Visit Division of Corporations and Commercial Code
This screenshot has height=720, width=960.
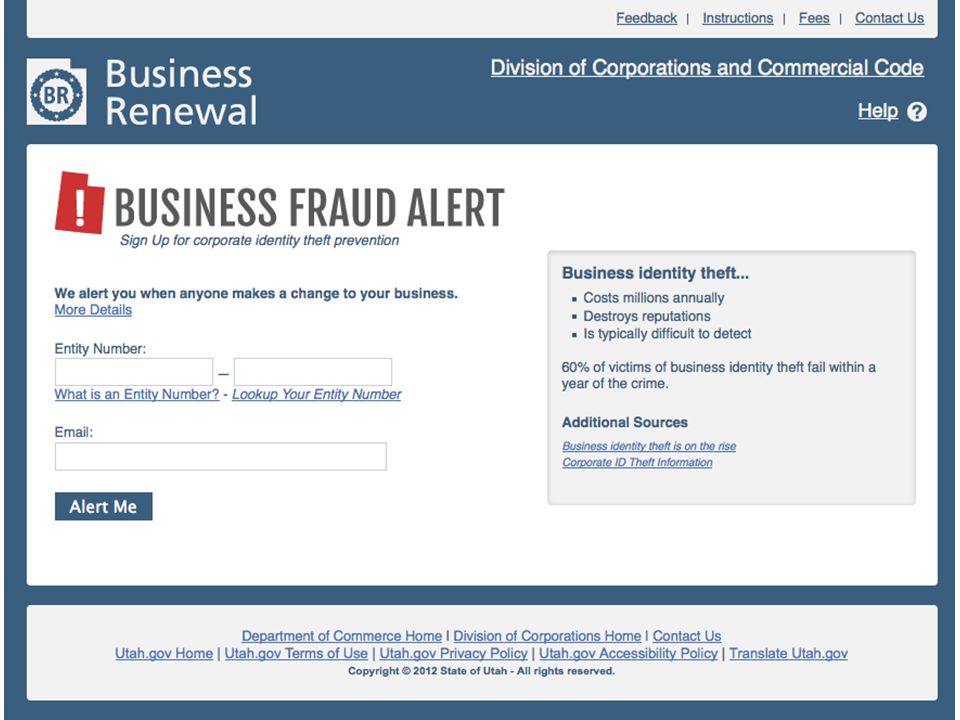pos(707,67)
